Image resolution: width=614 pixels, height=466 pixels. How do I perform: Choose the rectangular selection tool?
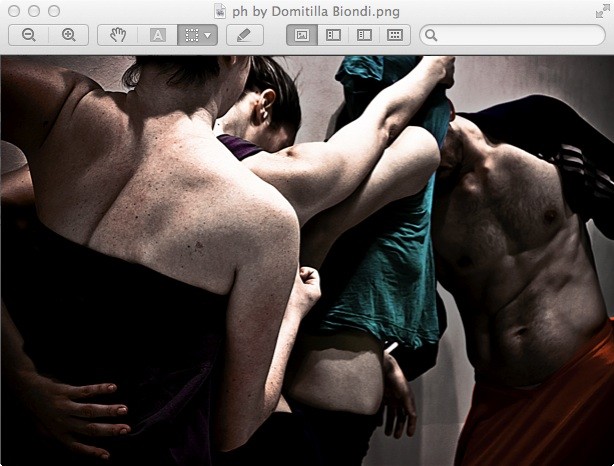tap(191, 35)
